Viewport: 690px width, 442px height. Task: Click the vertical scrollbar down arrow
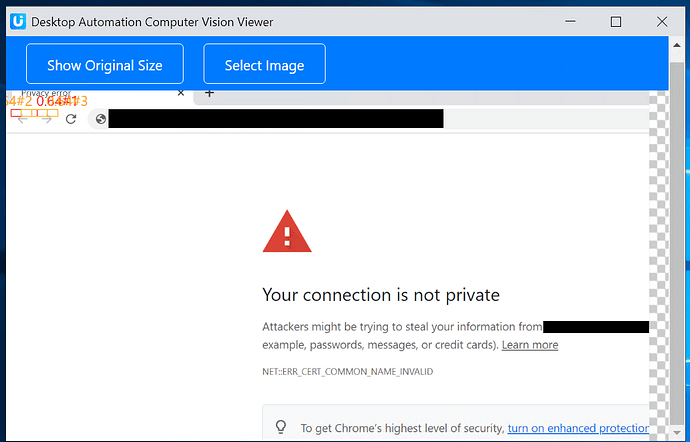pyautogui.click(x=677, y=433)
